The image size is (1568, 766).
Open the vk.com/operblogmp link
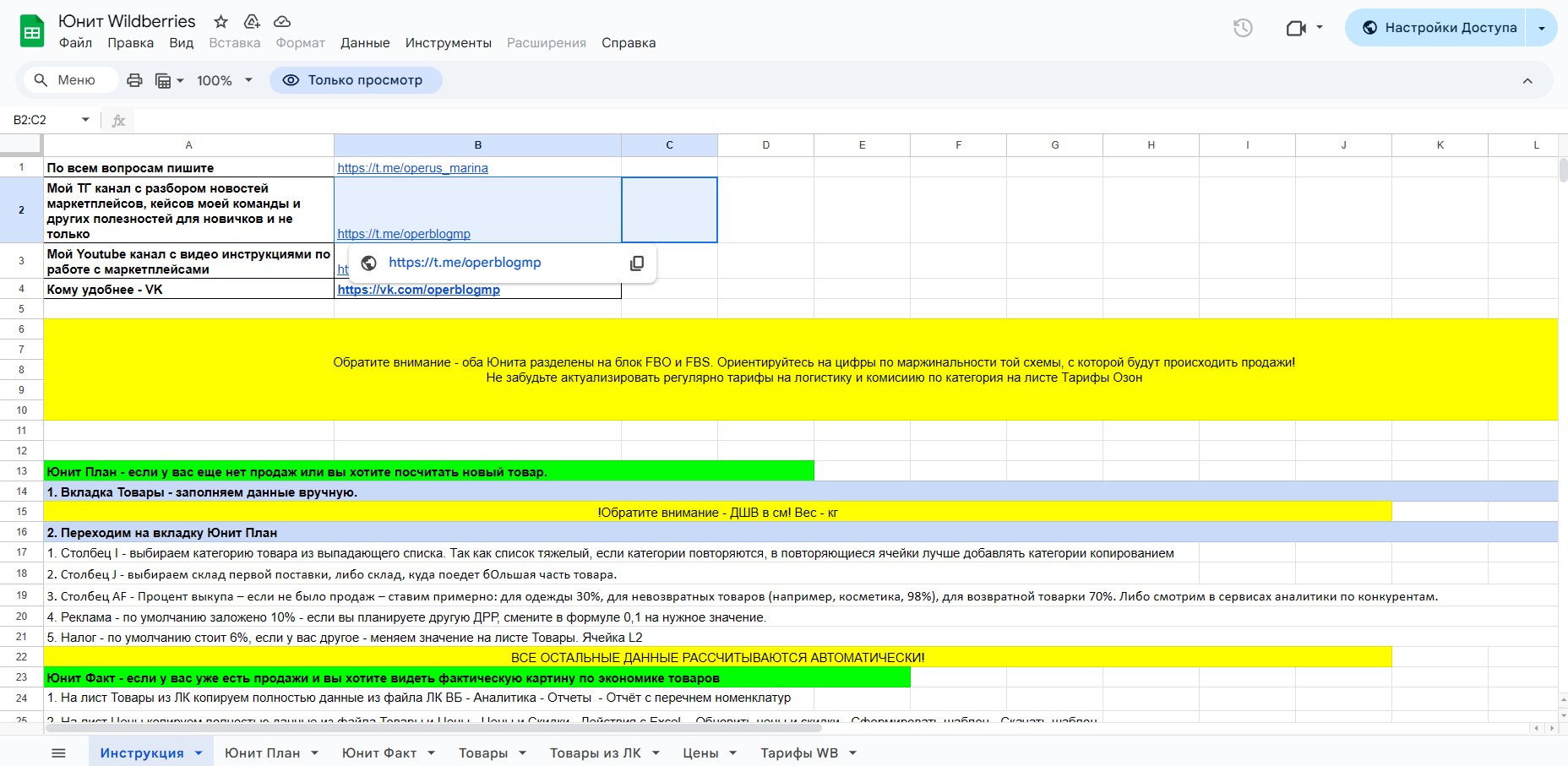pos(419,290)
